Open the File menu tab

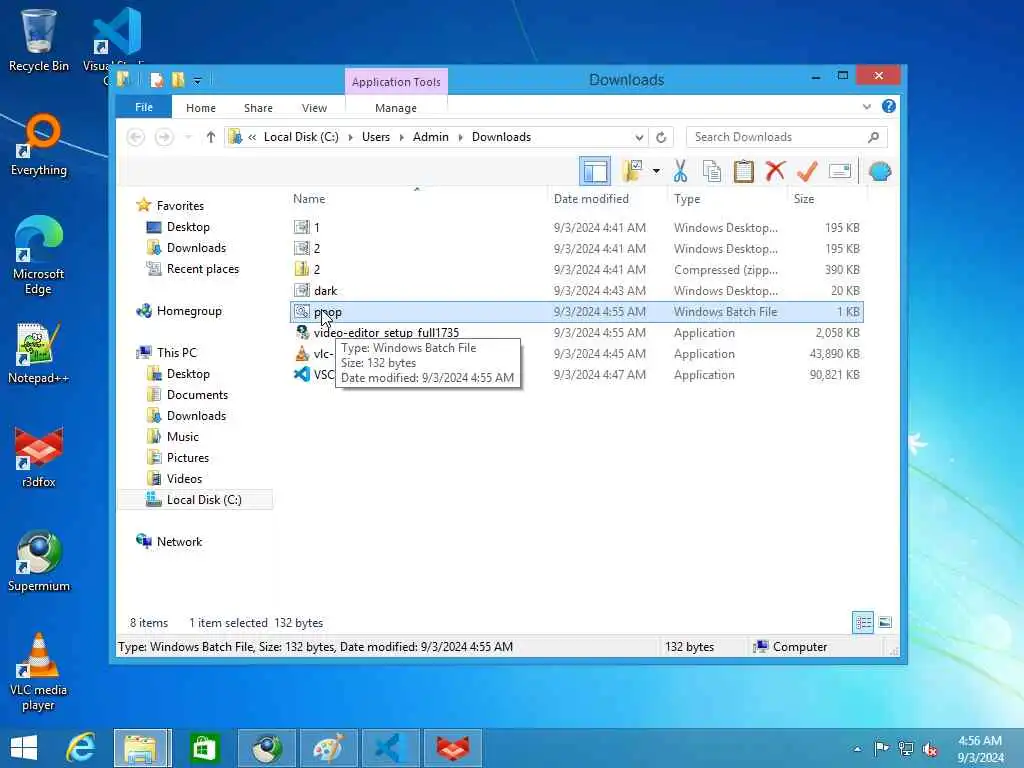coord(144,107)
